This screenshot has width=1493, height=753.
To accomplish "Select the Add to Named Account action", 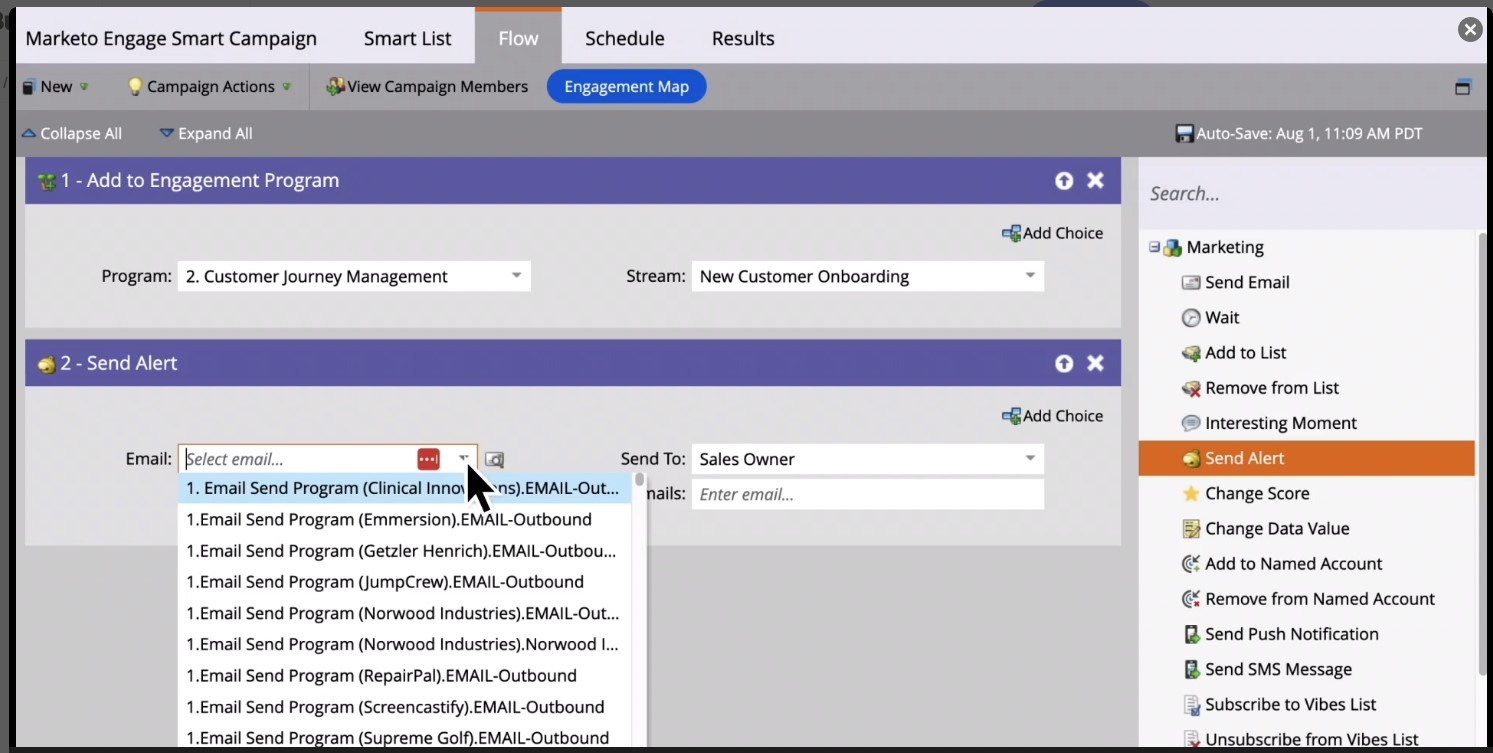I will coord(1282,564).
